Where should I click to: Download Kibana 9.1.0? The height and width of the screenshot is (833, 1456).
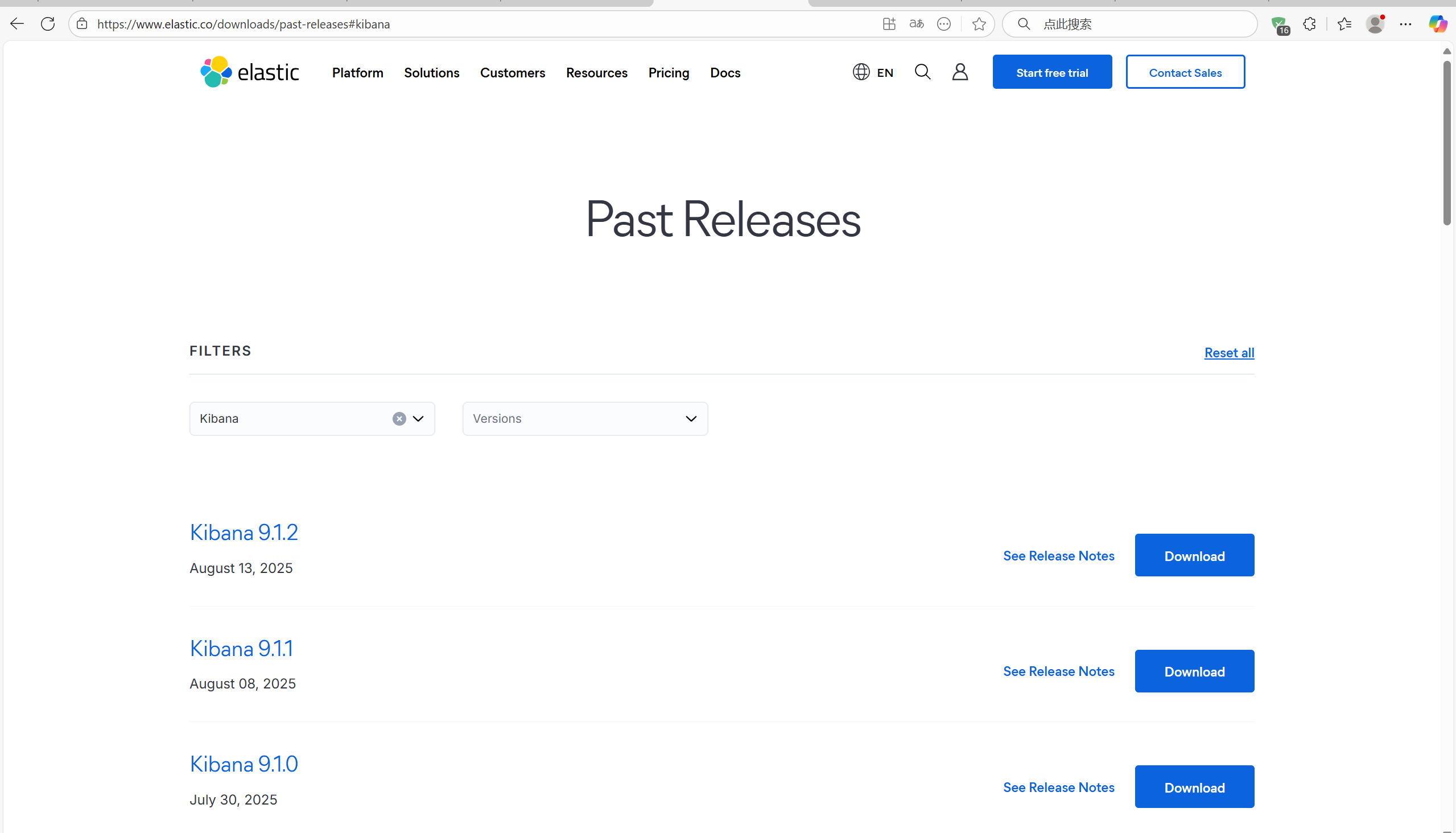tap(1194, 787)
